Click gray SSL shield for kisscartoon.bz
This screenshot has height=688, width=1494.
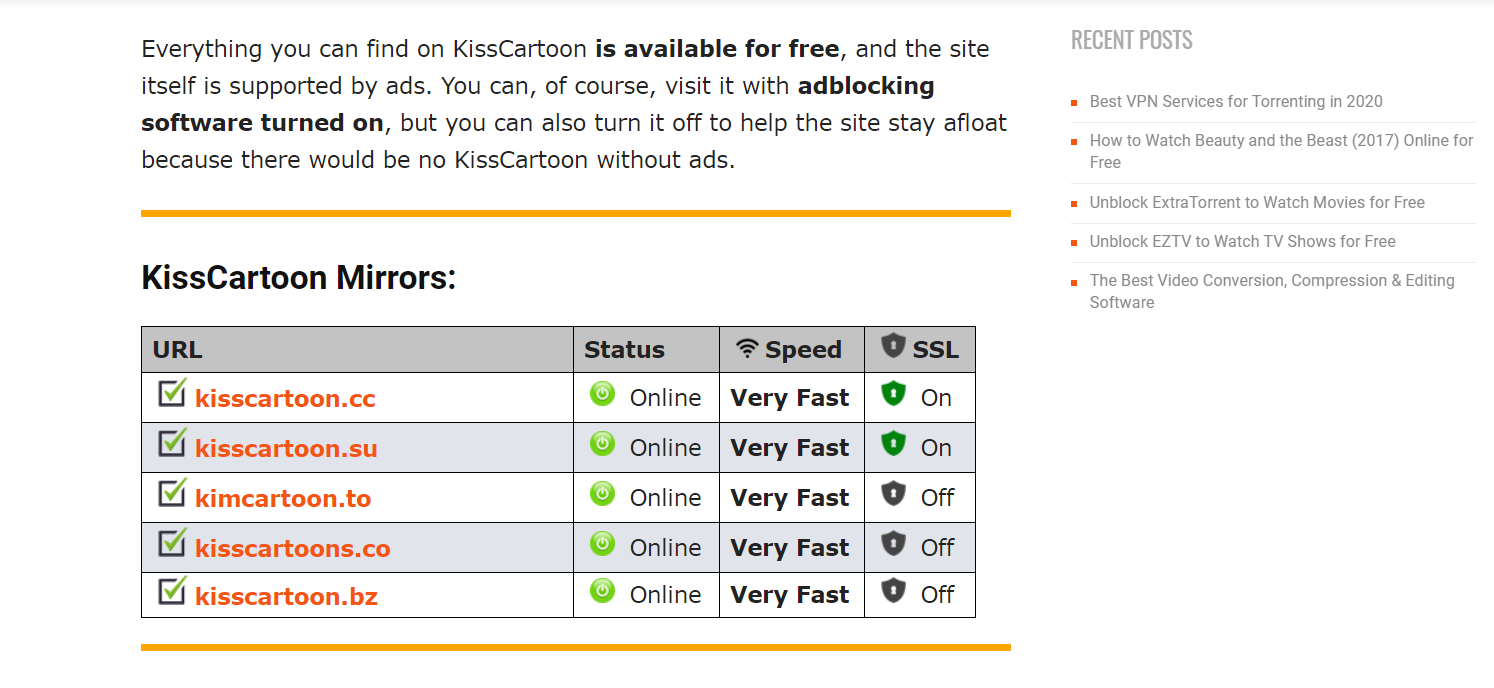pyautogui.click(x=893, y=590)
